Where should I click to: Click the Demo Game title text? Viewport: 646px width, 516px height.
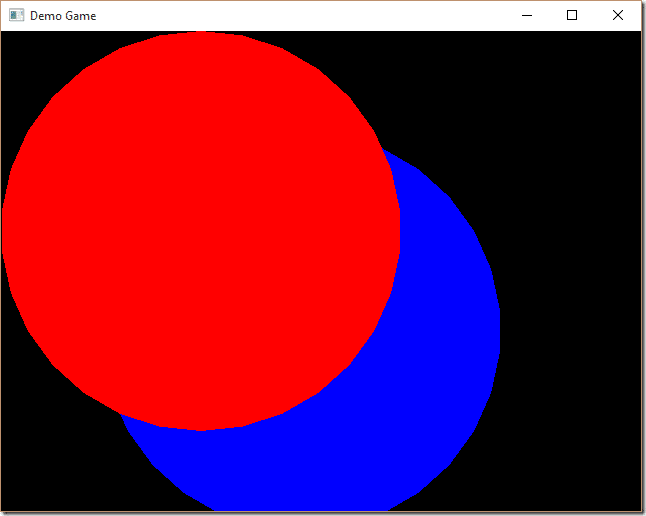(63, 16)
